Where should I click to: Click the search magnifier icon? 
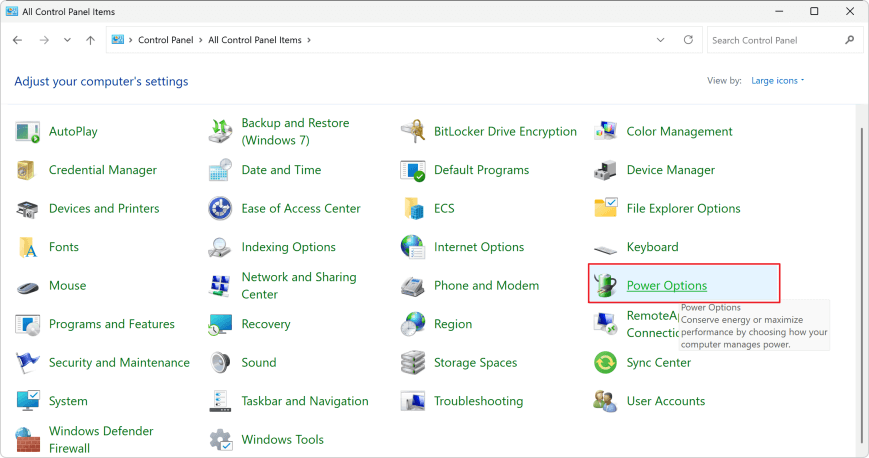850,40
